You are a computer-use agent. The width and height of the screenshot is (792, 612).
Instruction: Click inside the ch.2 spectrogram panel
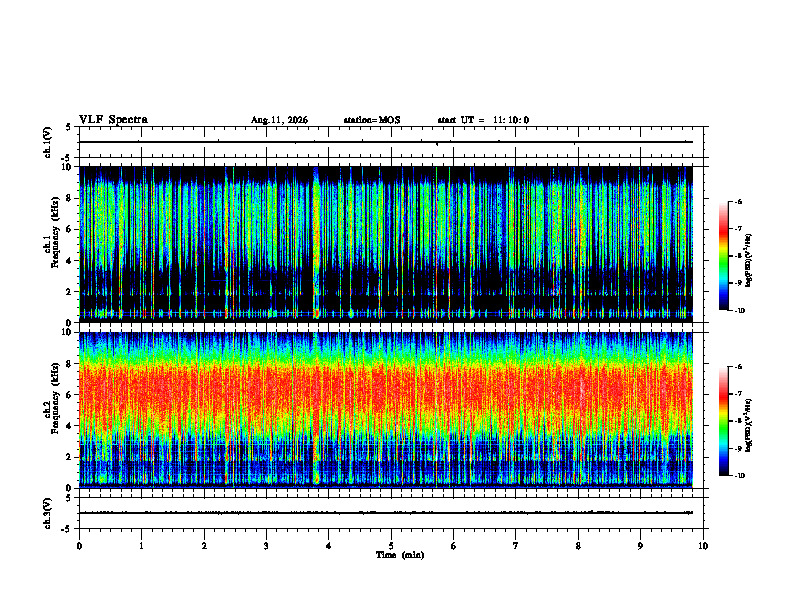click(x=386, y=410)
